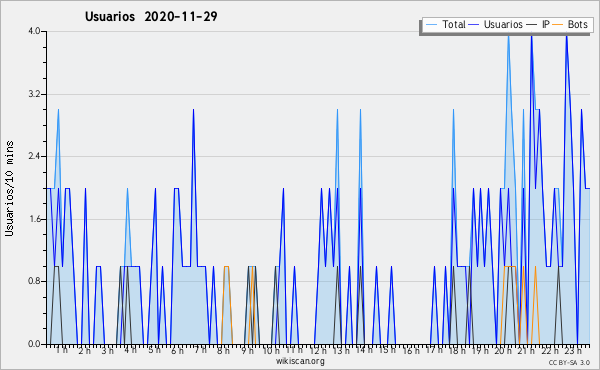
Task: Click the '6 h' x-axis label
Action: (178, 350)
